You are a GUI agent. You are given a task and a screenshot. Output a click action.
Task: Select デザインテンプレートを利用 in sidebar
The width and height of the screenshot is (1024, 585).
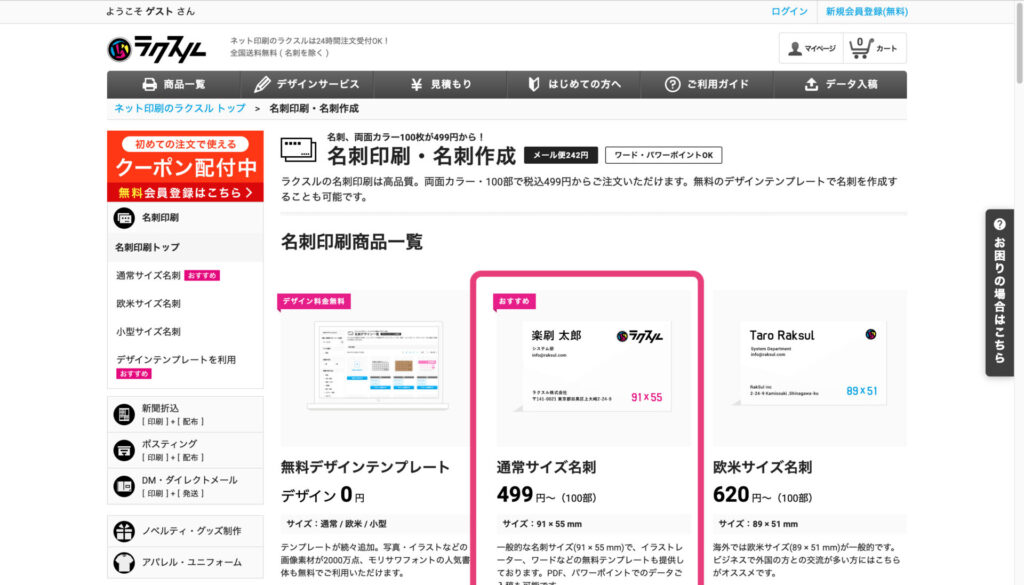pyautogui.click(x=176, y=360)
